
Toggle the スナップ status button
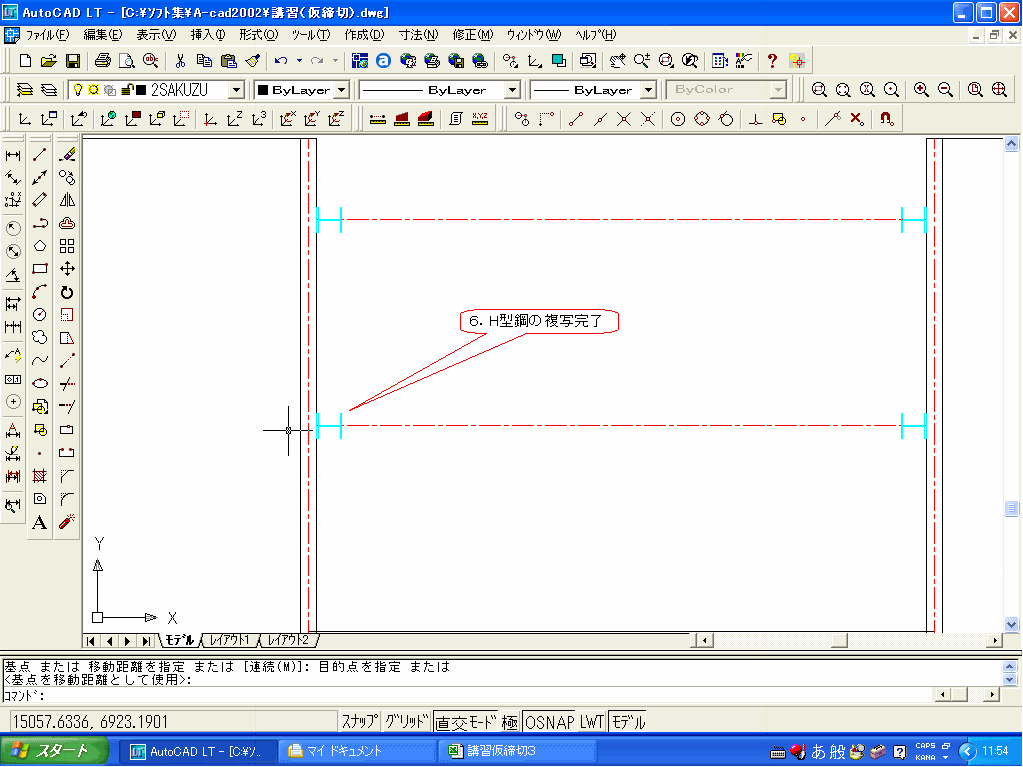point(359,722)
